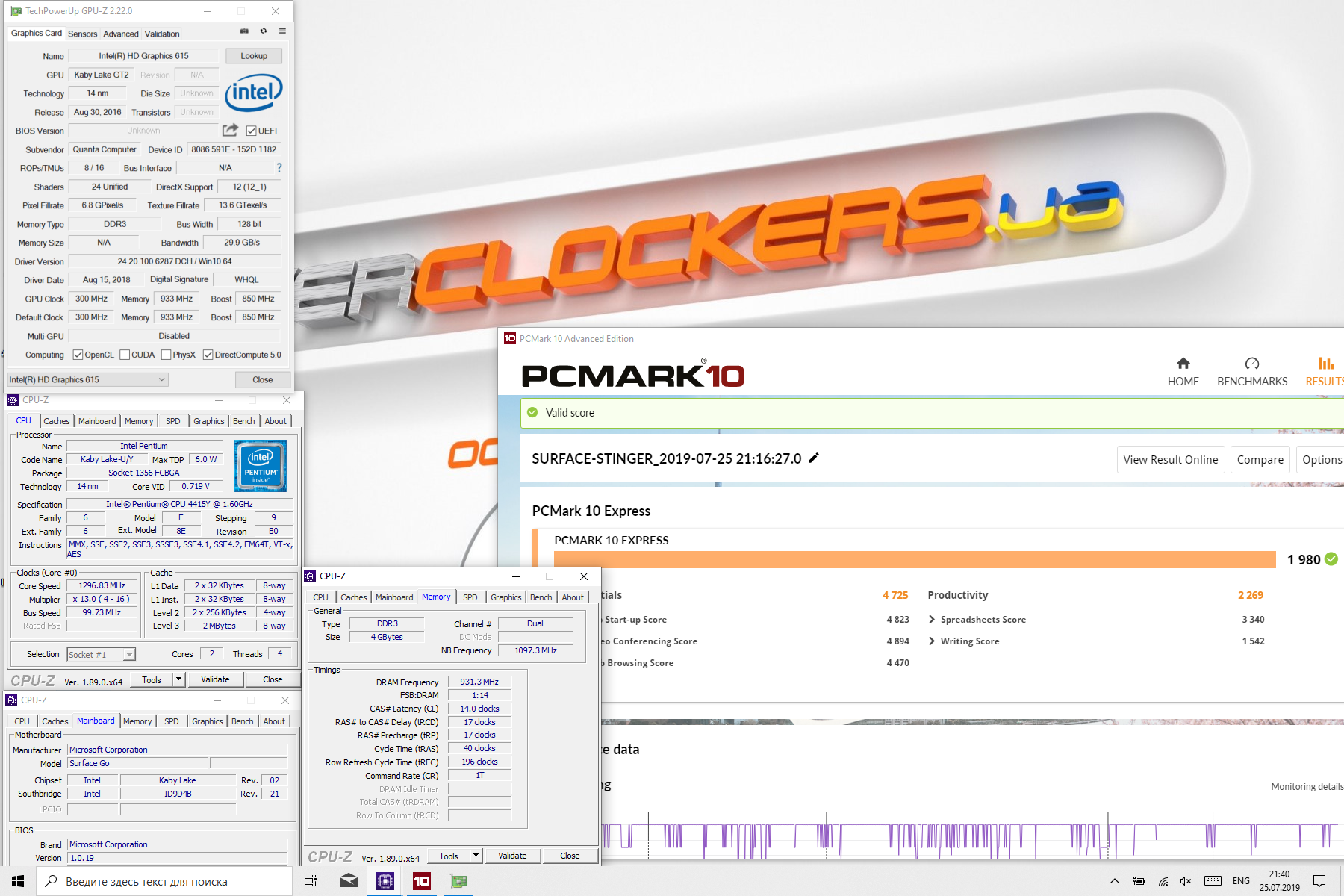This screenshot has height=896, width=1344.
Task: Refresh GPU-Z data with the refresh icon
Action: tap(264, 31)
